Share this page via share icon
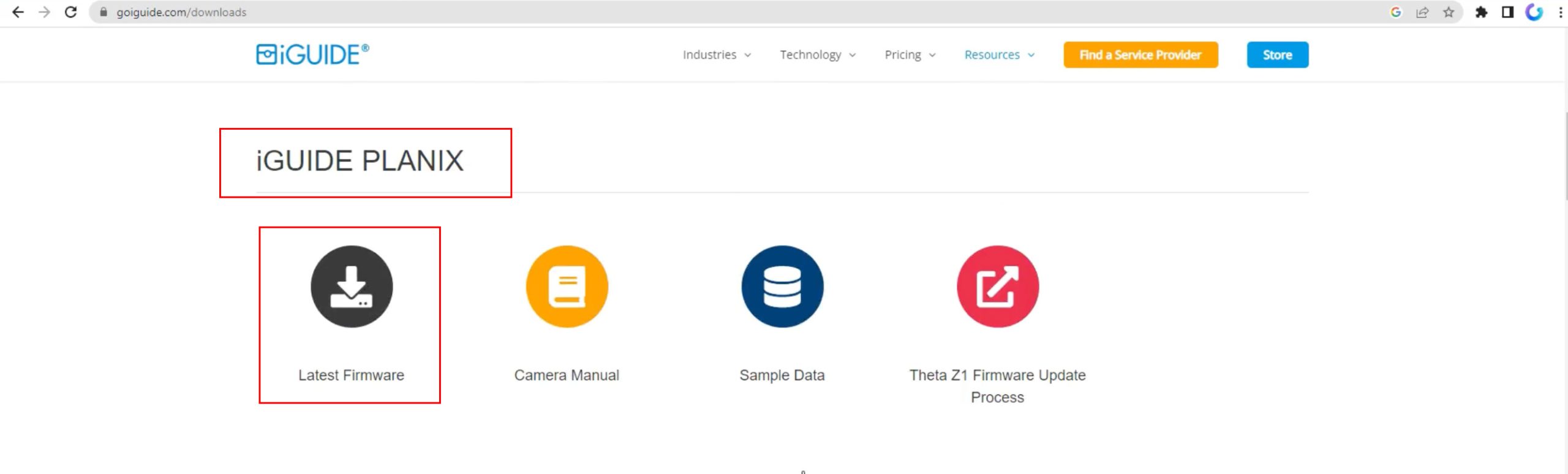 pyautogui.click(x=1422, y=12)
